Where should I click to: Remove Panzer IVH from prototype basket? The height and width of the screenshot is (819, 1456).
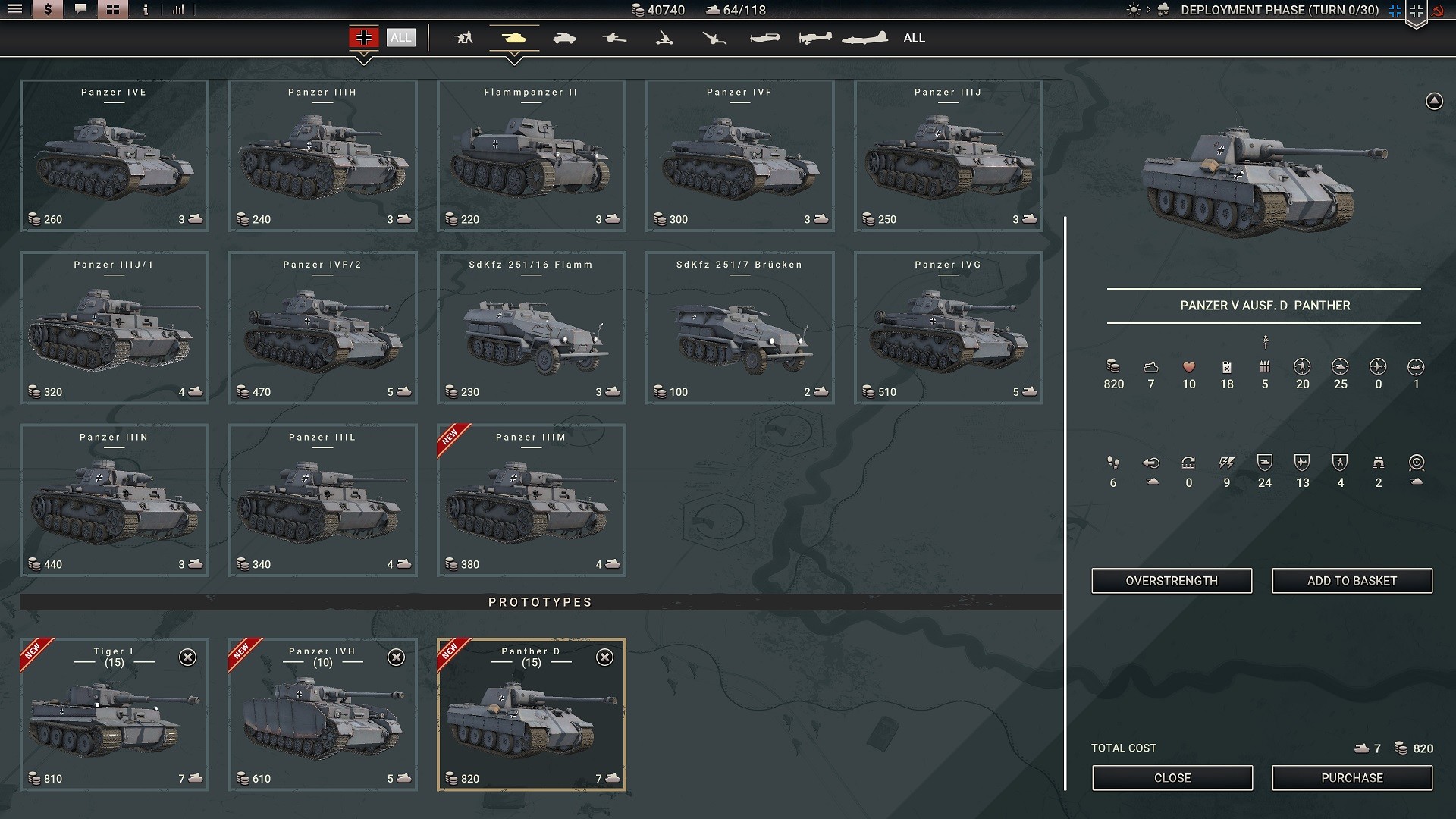[396, 657]
